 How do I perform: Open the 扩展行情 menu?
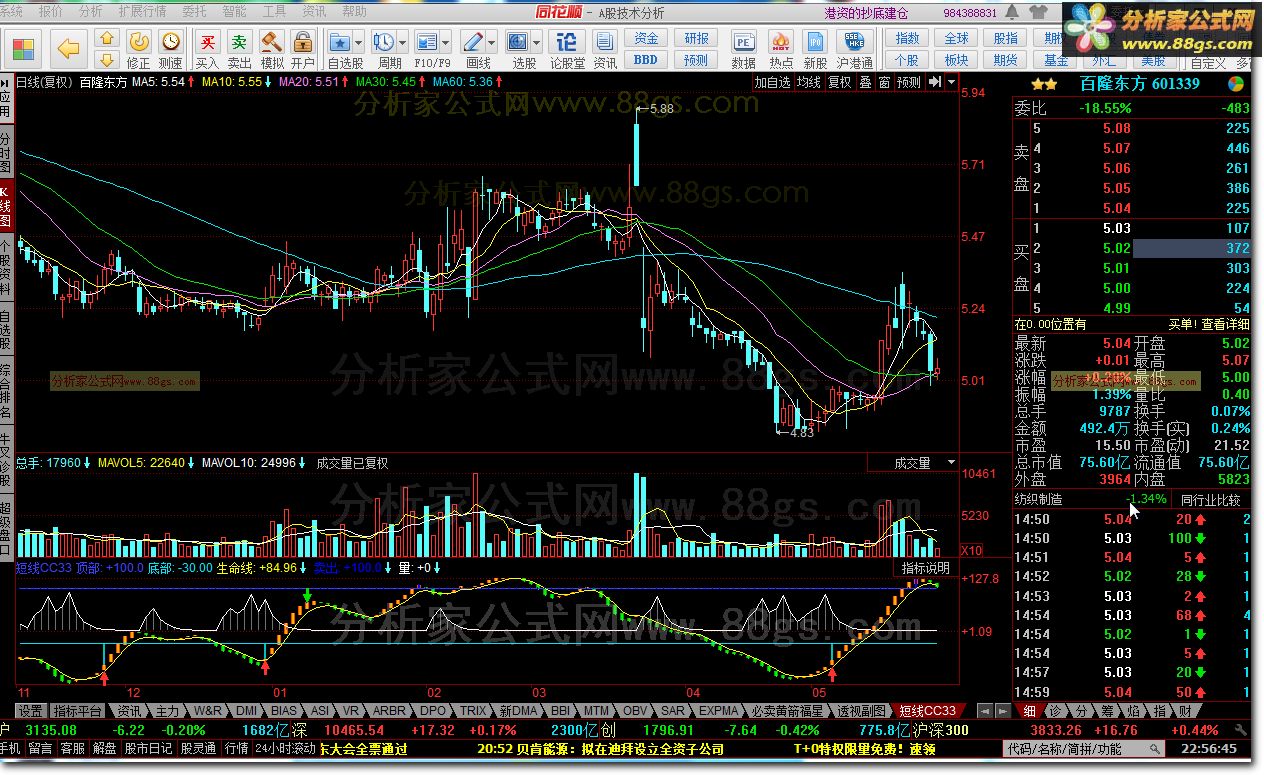(142, 11)
